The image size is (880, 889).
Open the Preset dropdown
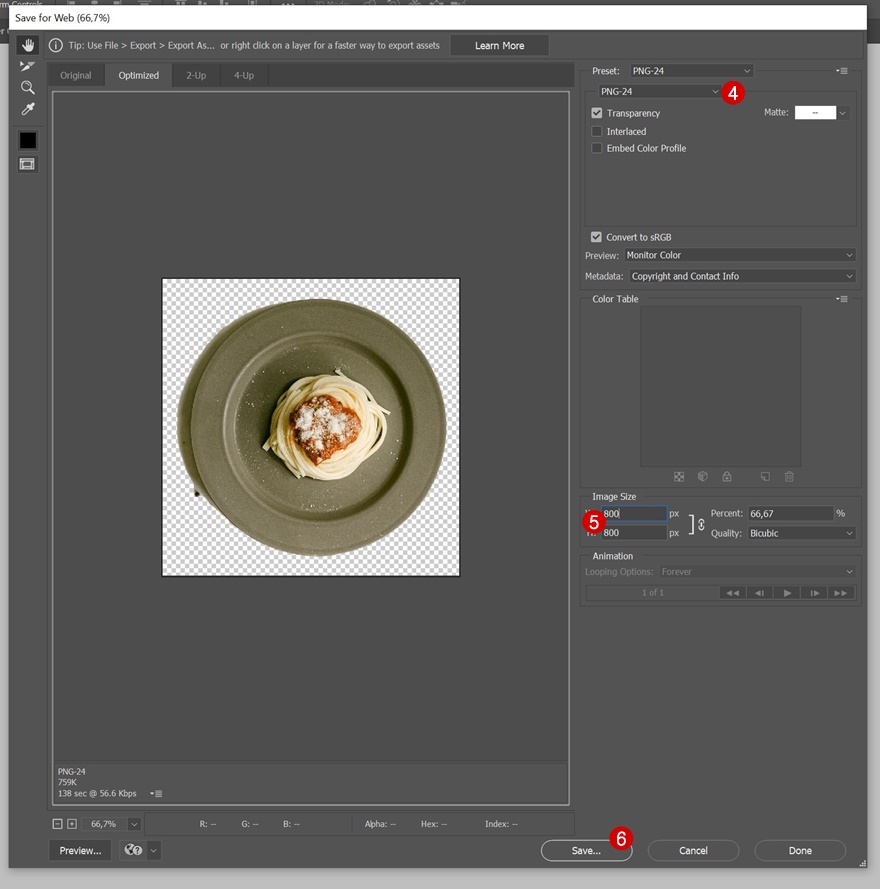pyautogui.click(x=689, y=71)
